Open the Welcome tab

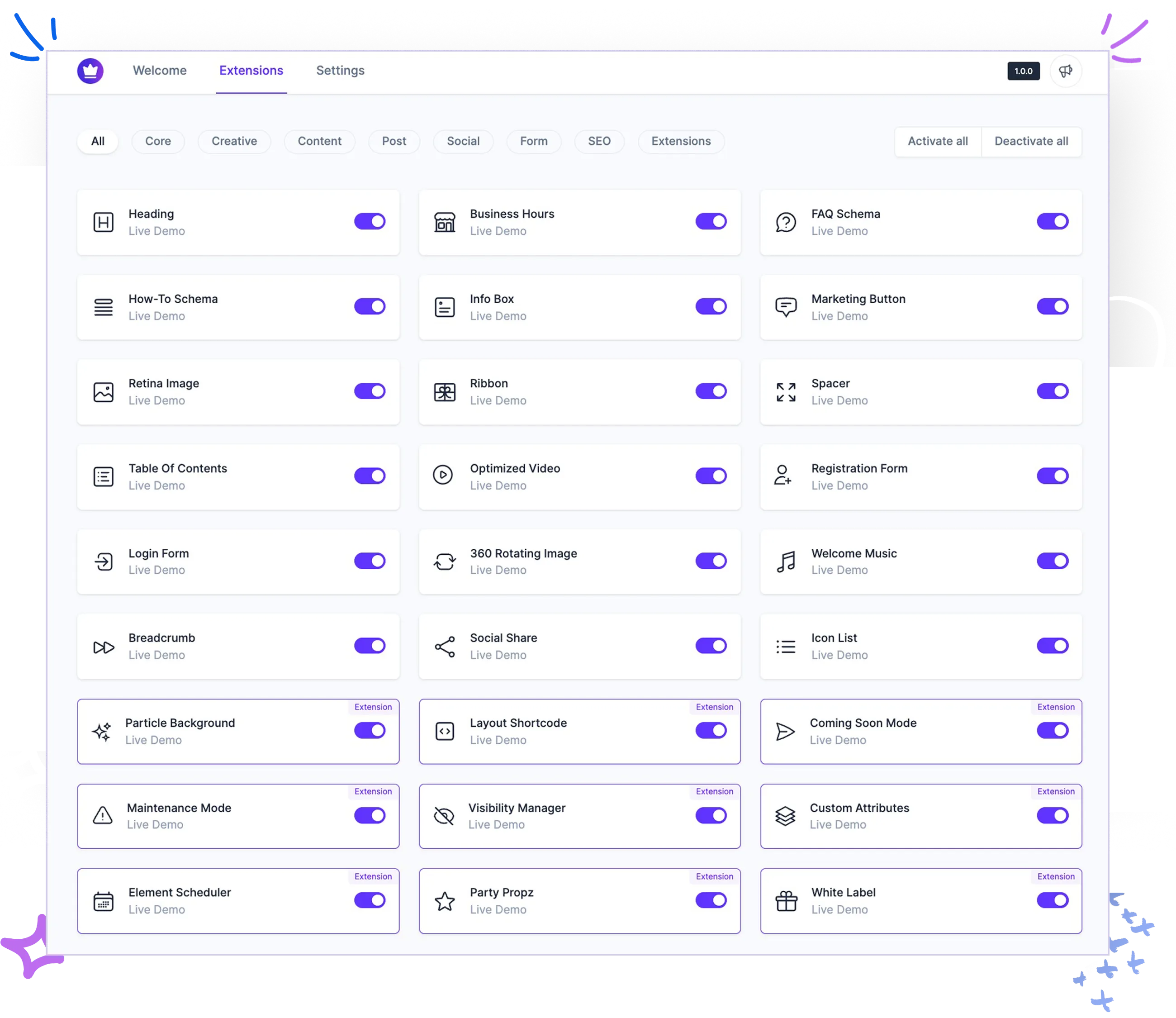(160, 71)
